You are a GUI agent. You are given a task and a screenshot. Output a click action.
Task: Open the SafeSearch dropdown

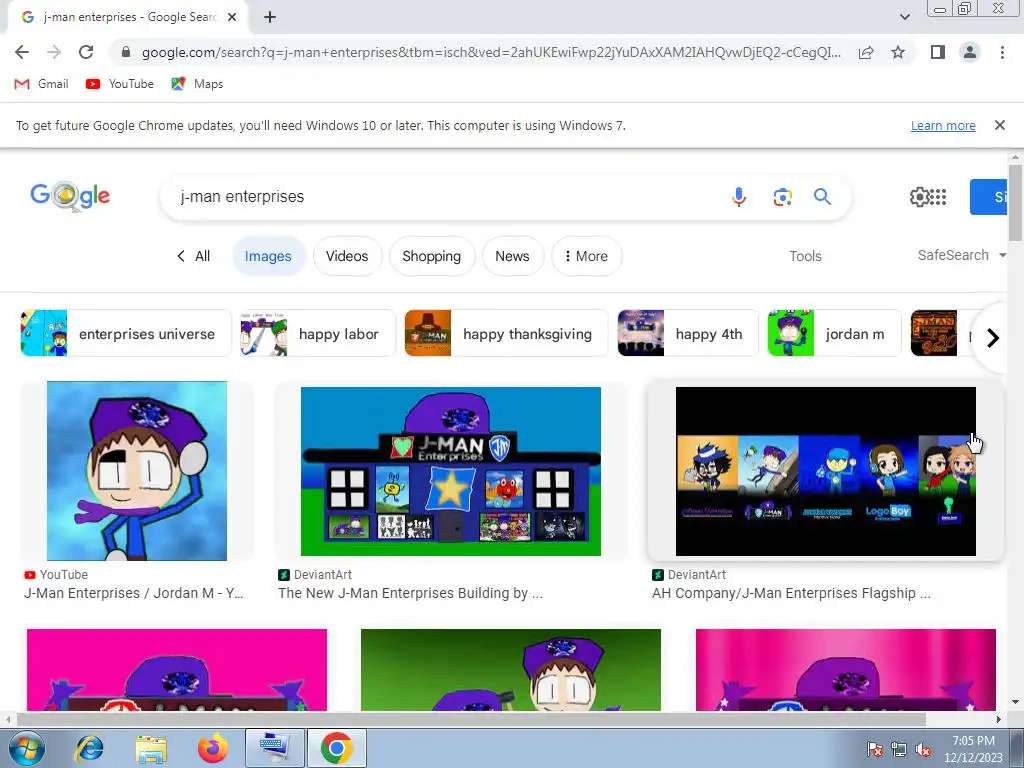click(961, 255)
